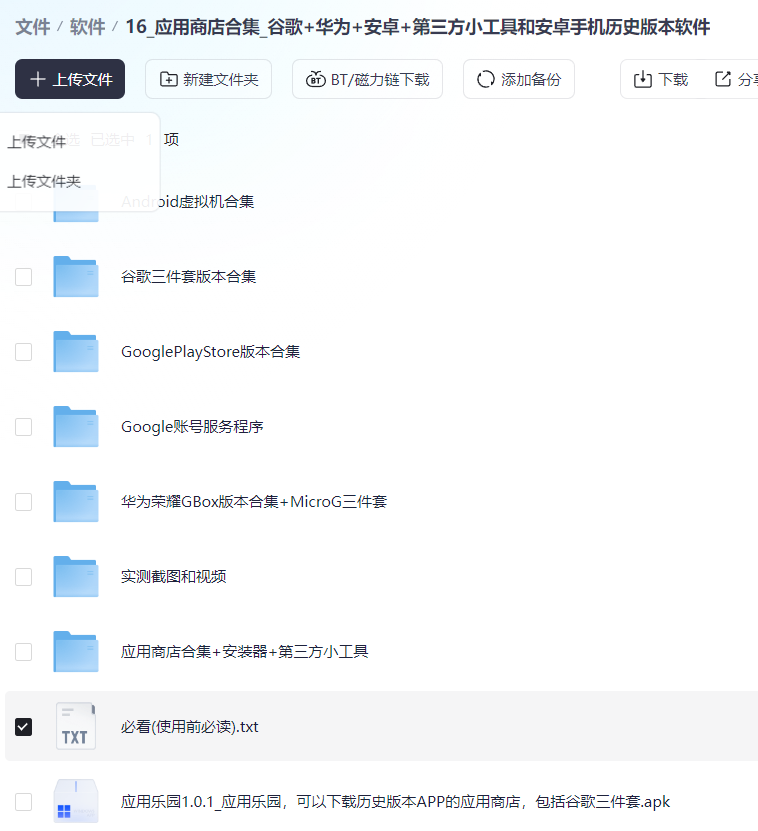758x831 pixels.
Task: Click the download arrow icon beside 下载
Action: pos(642,79)
